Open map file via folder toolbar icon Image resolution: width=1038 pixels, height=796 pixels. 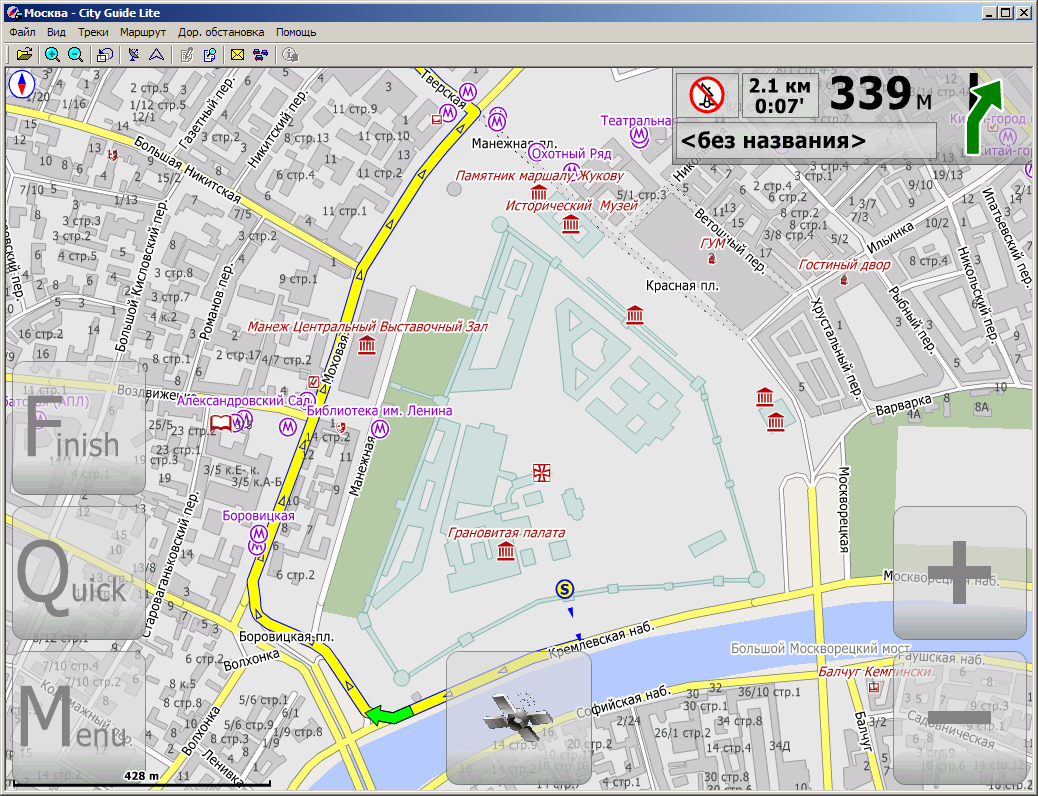click(24, 54)
